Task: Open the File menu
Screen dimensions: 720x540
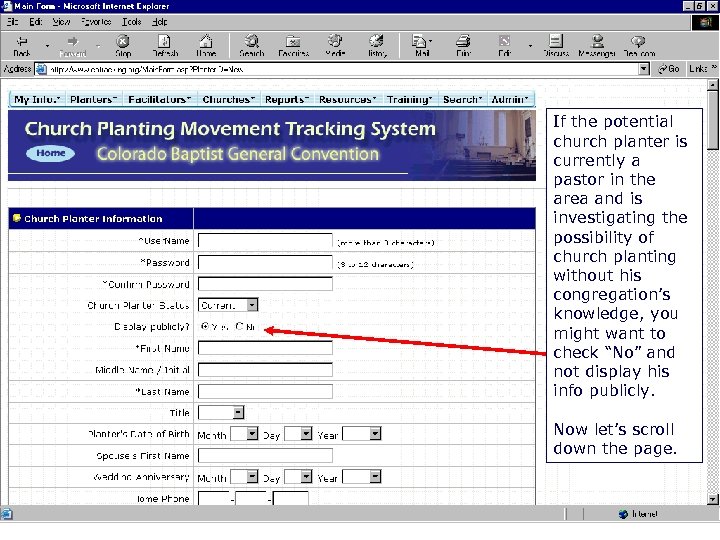Action: pos(12,22)
